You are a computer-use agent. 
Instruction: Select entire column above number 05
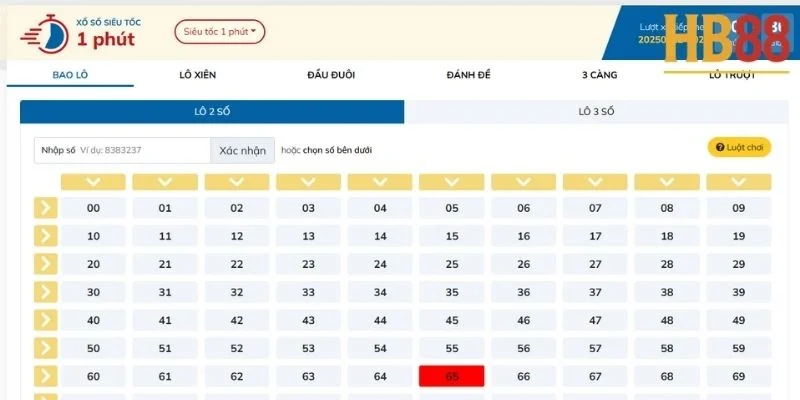click(x=452, y=182)
